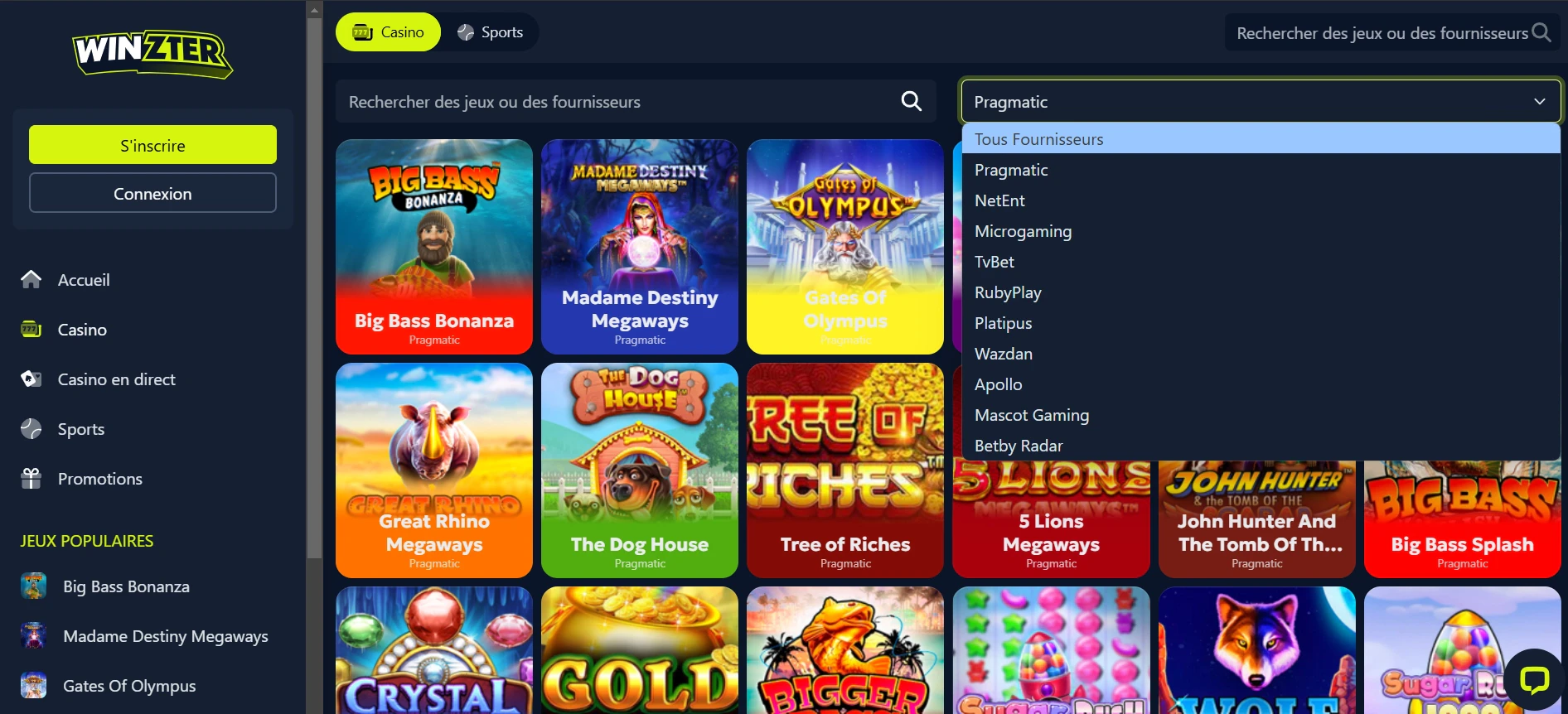Open the Big Bass Splash game card
The width and height of the screenshot is (1568, 714).
click(x=1463, y=520)
